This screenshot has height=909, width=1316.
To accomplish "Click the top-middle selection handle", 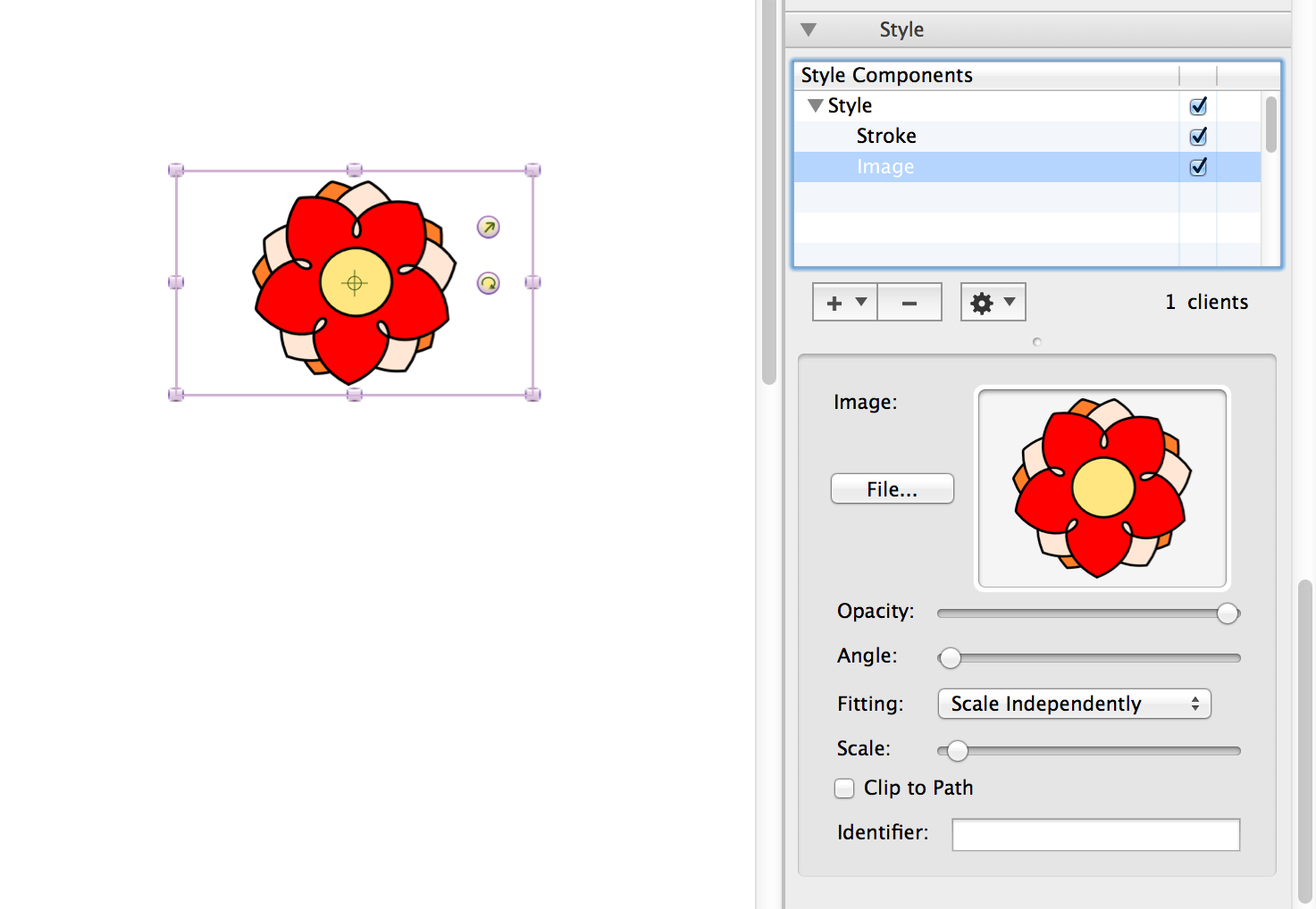I will 355,170.
